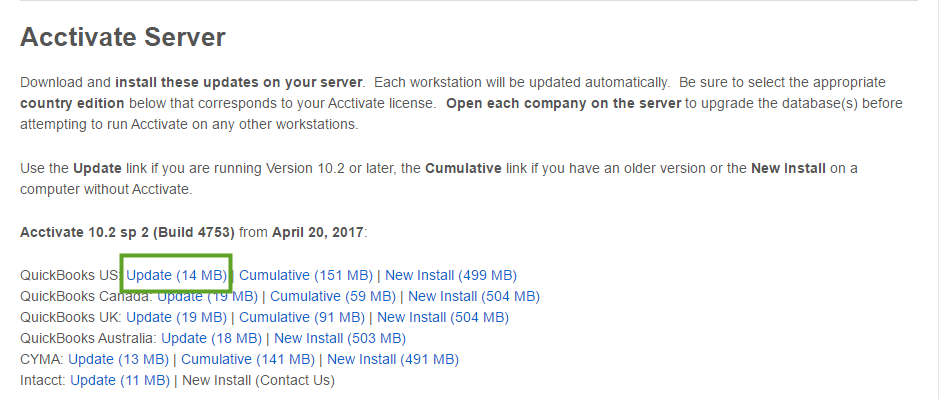The height and width of the screenshot is (399, 939).
Task: Download QuickBooks Australia Update (18 MB)
Action: tap(211, 338)
